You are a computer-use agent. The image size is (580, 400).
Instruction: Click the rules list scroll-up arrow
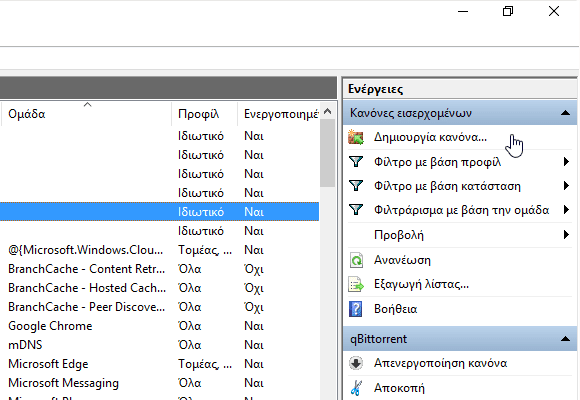pos(327,111)
